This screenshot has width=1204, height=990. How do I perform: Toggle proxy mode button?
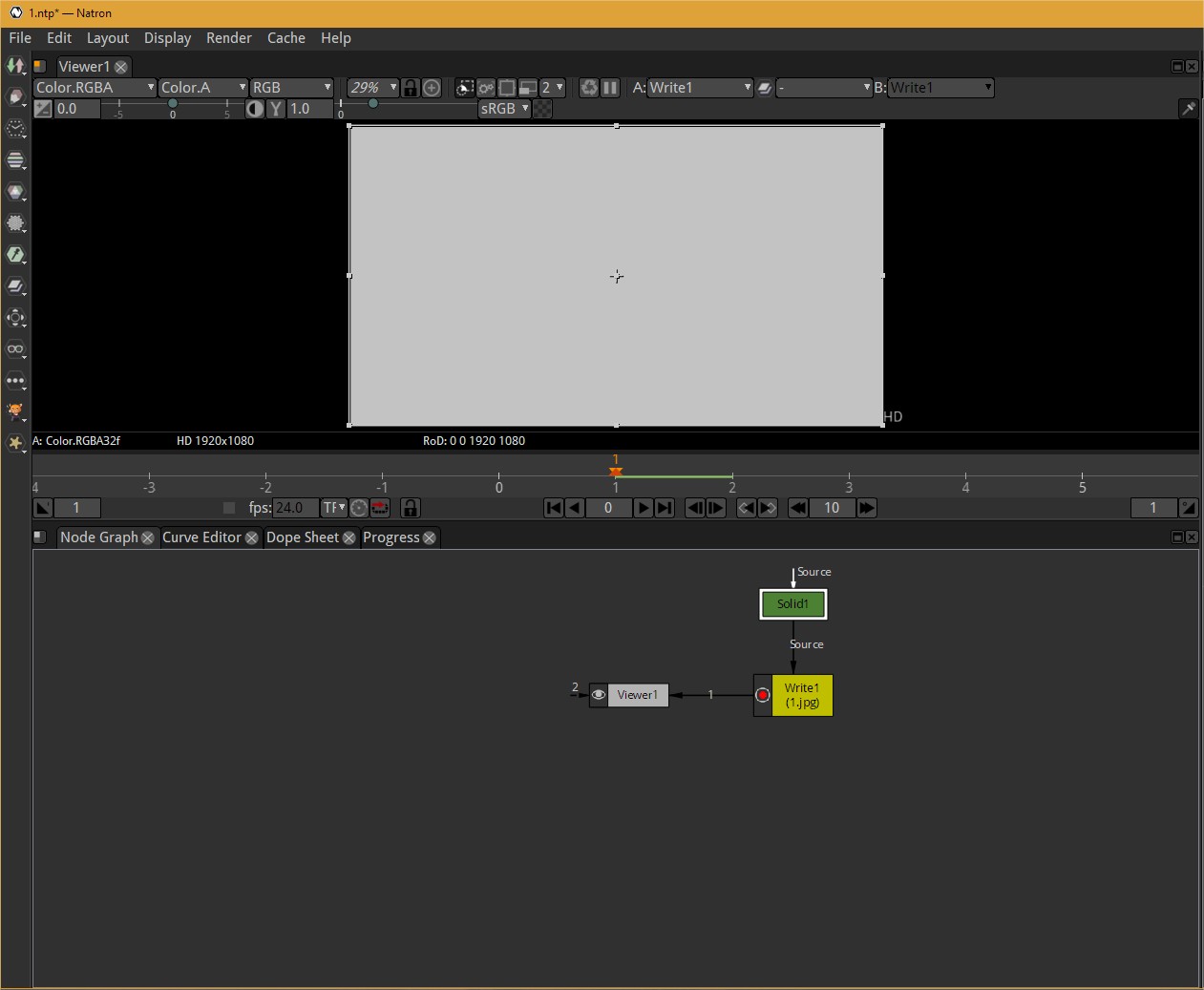point(528,88)
